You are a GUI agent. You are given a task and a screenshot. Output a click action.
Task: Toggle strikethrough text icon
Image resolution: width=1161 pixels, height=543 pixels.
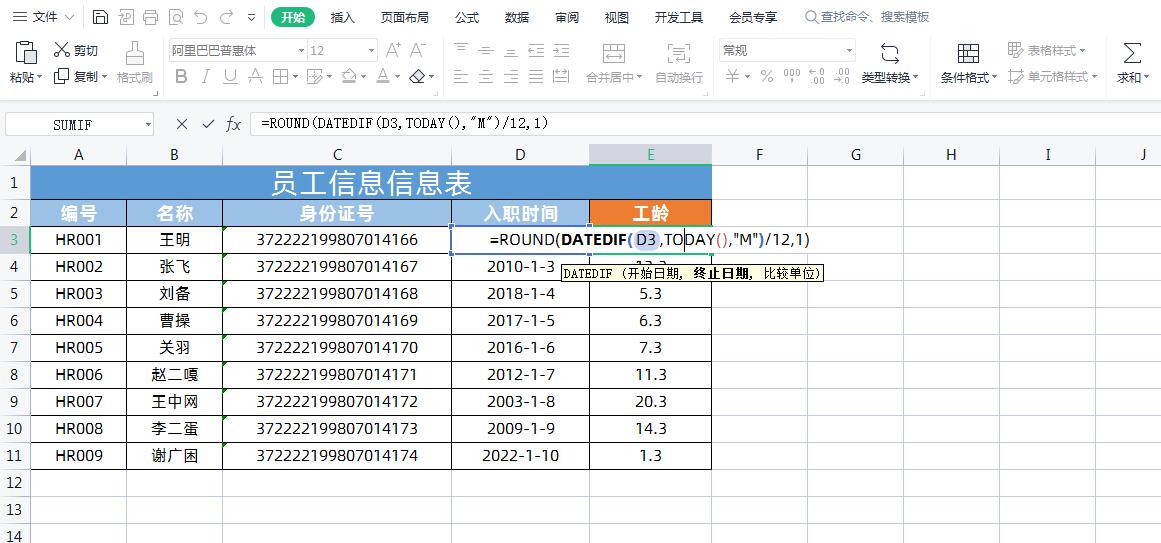[x=255, y=76]
